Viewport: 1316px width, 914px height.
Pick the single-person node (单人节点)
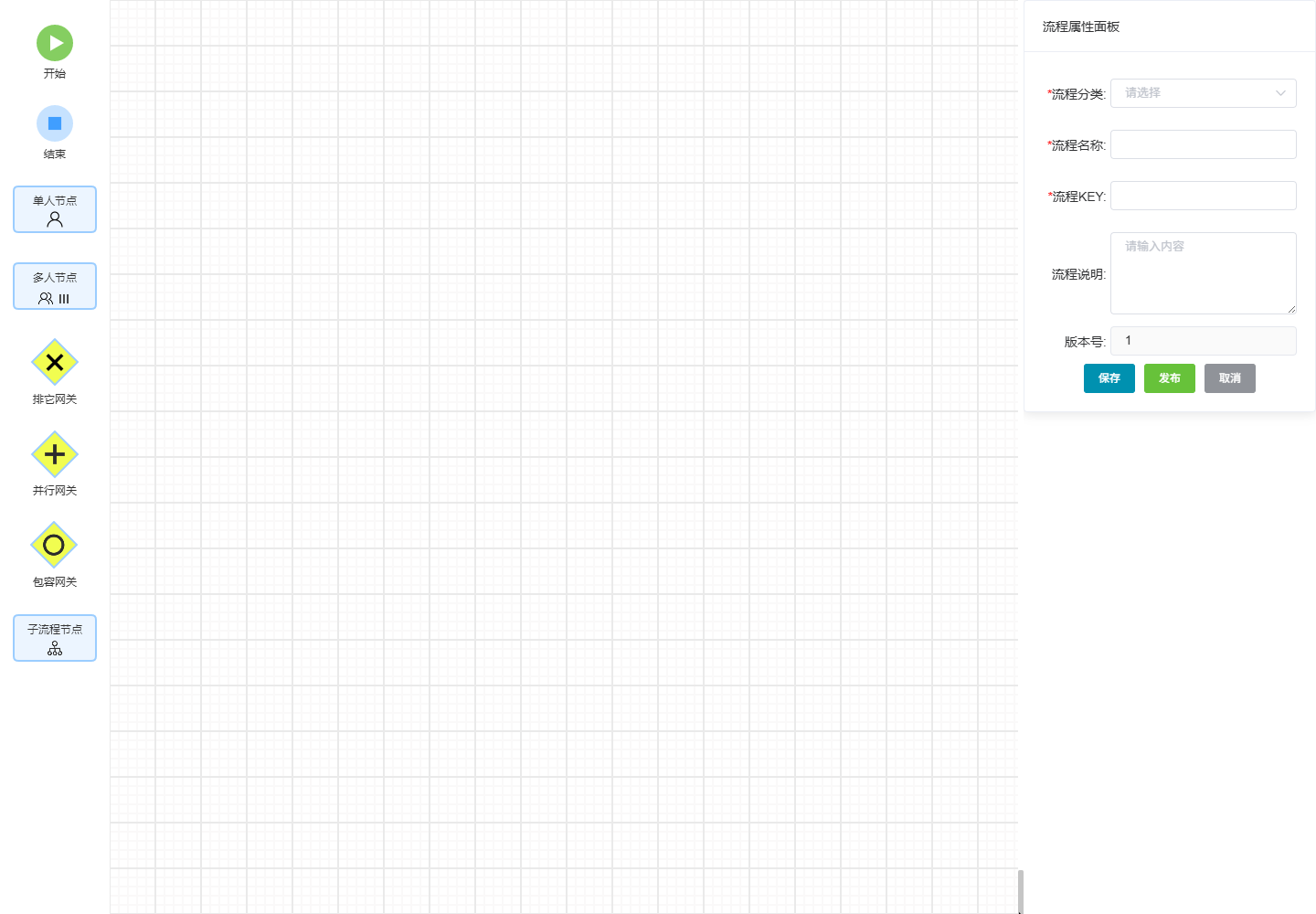tap(55, 209)
